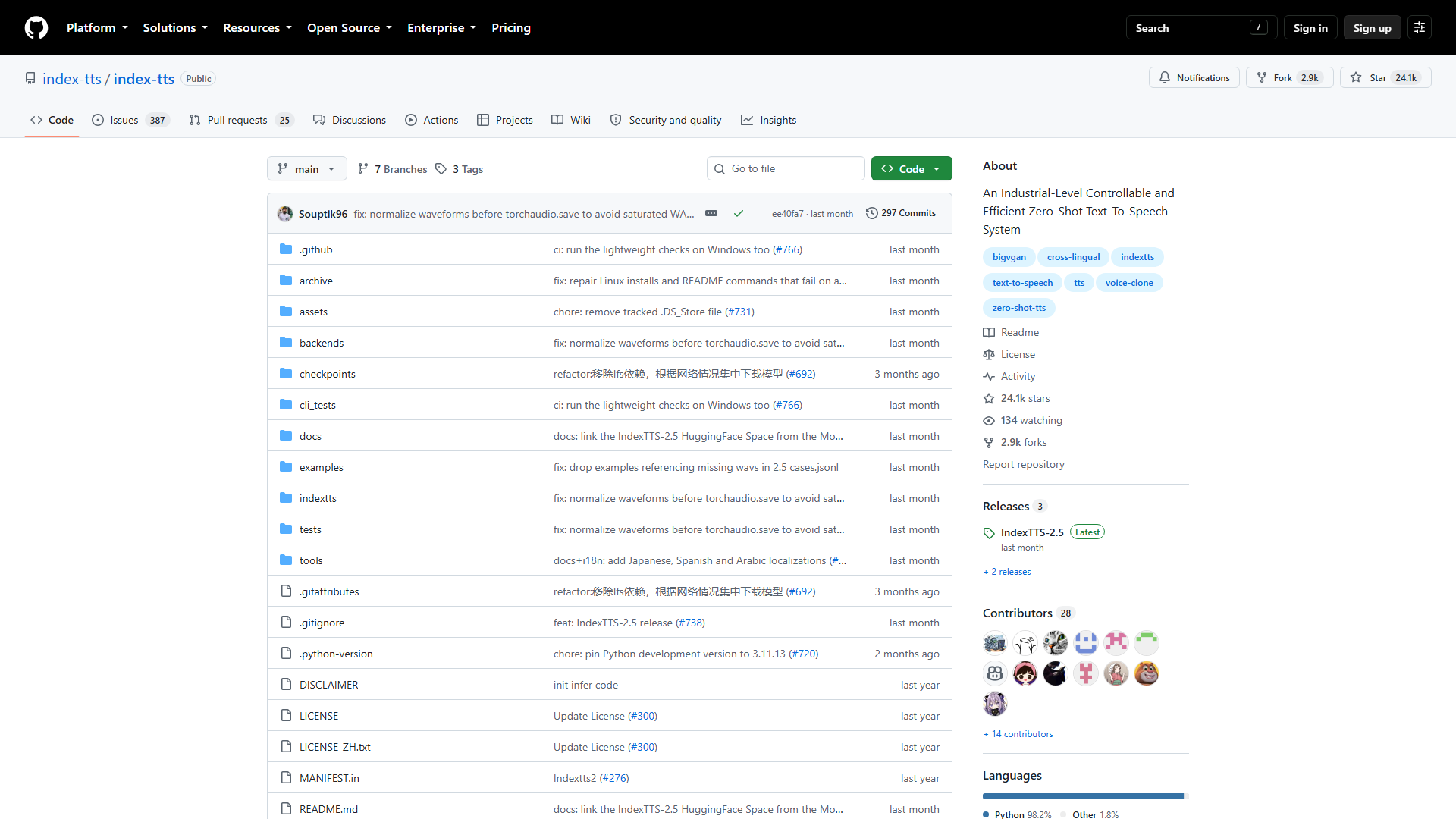
Task: Click Sign up button
Action: click(x=1372, y=28)
